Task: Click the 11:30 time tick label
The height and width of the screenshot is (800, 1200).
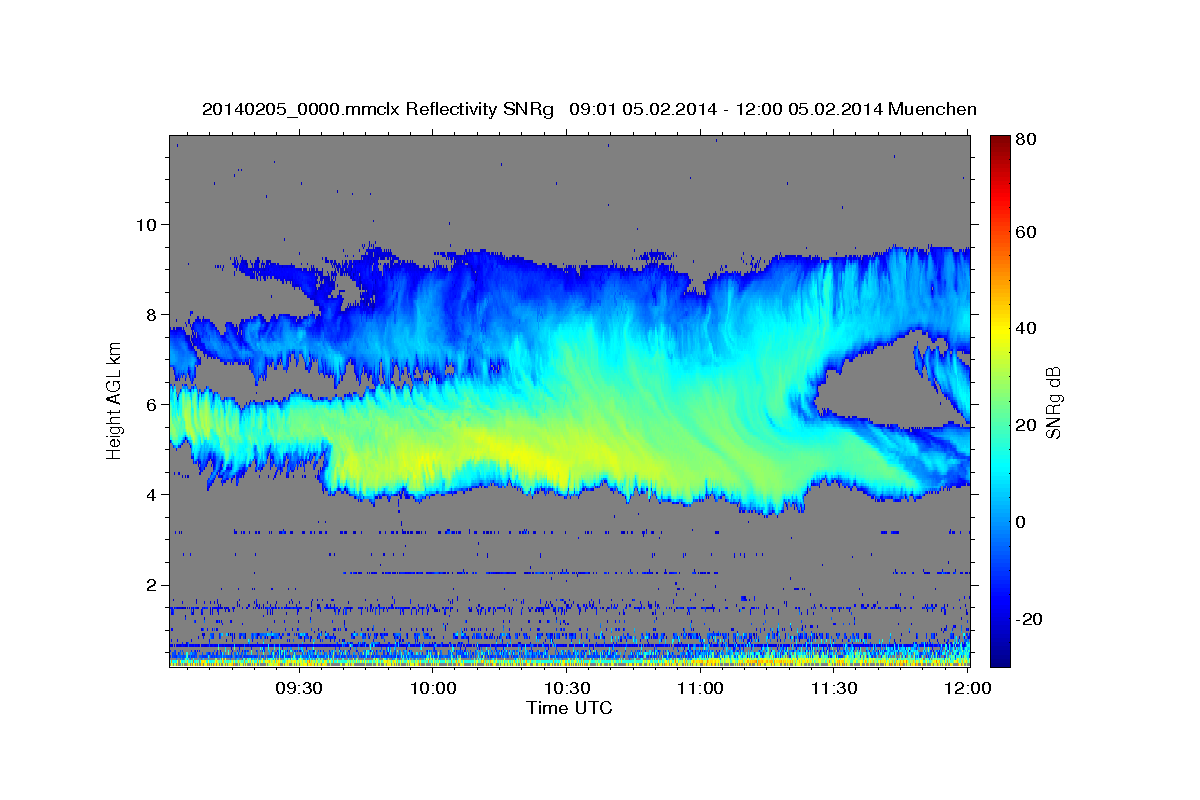Action: click(x=834, y=688)
